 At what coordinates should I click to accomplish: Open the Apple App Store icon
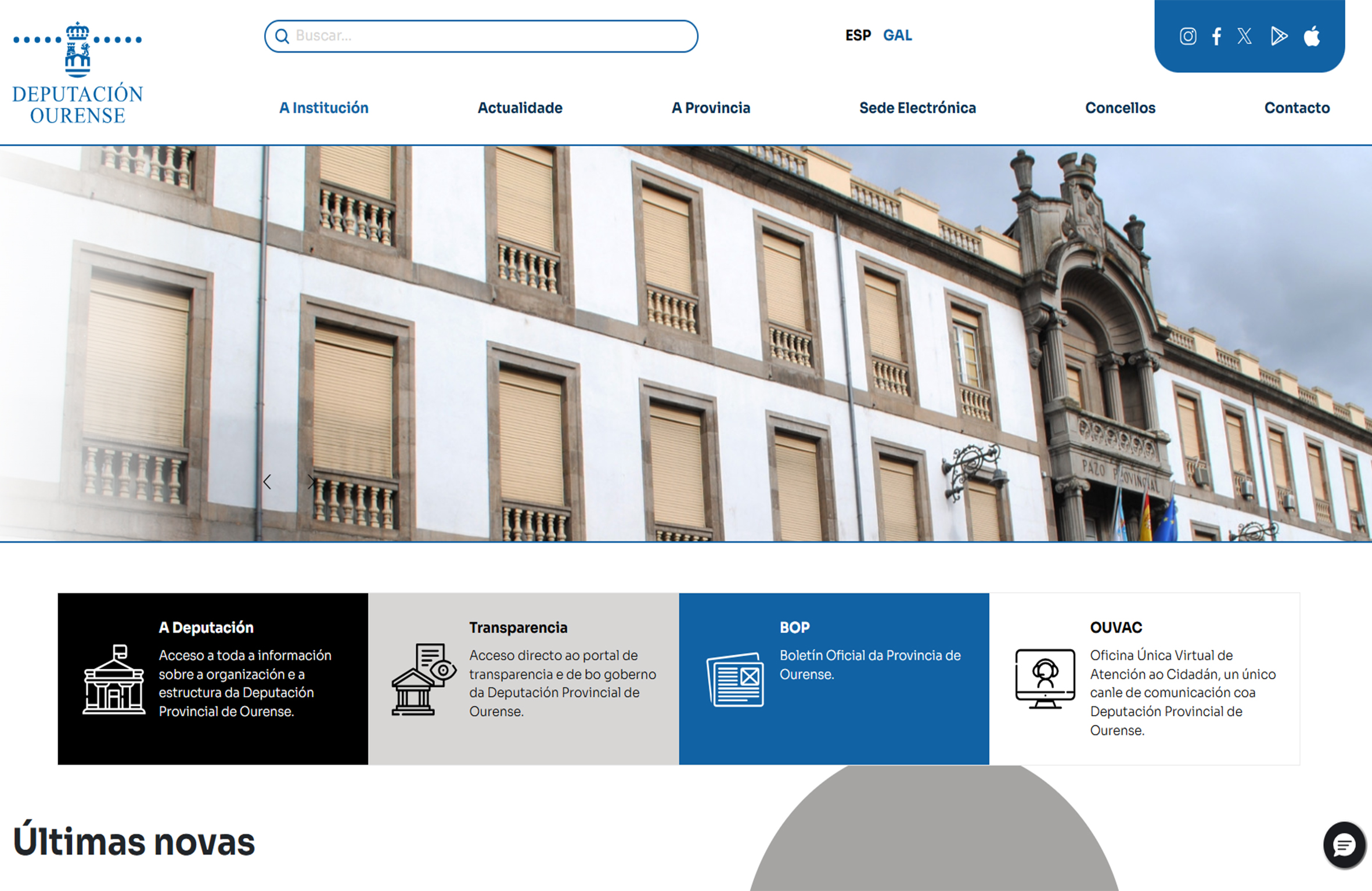1312,37
